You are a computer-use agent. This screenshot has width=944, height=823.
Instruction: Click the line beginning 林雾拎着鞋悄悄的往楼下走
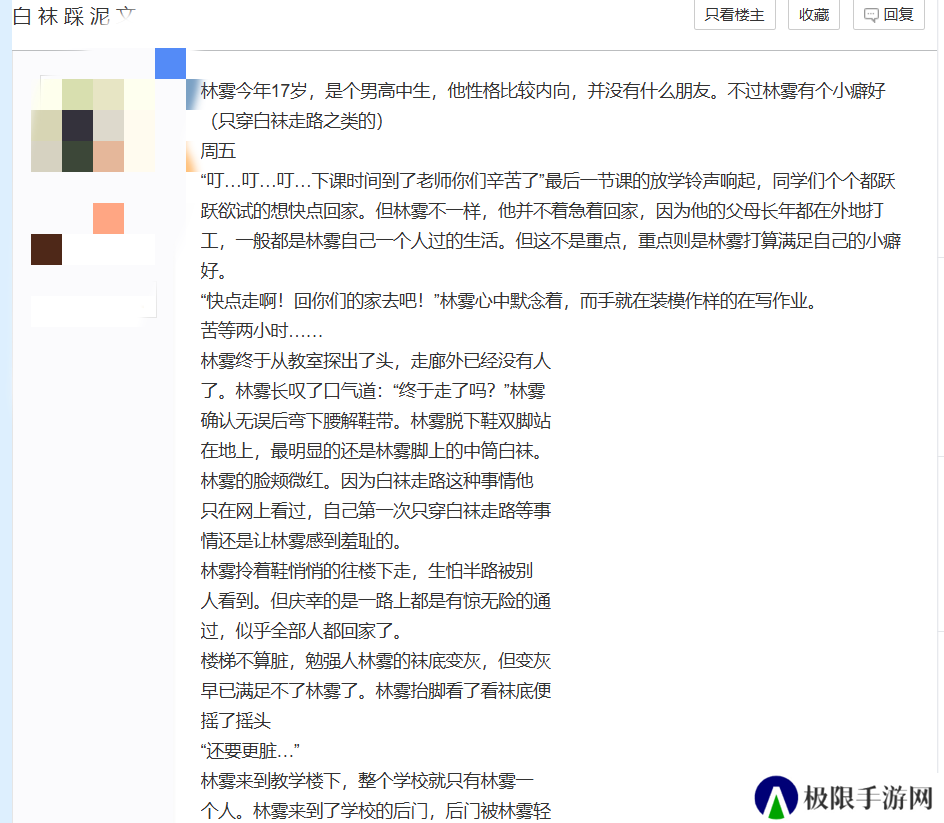[x=367, y=571]
